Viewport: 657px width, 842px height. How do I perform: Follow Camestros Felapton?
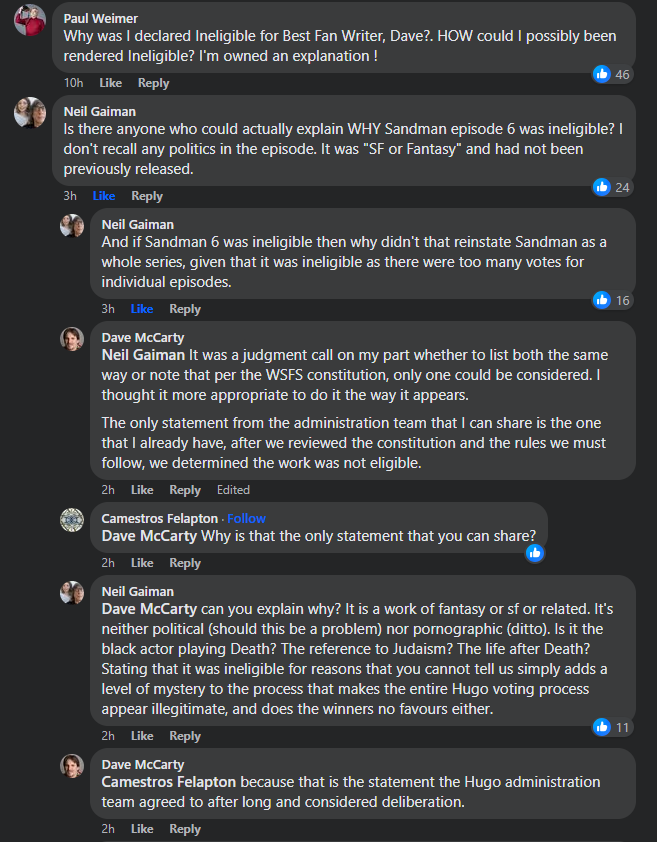coord(247,518)
